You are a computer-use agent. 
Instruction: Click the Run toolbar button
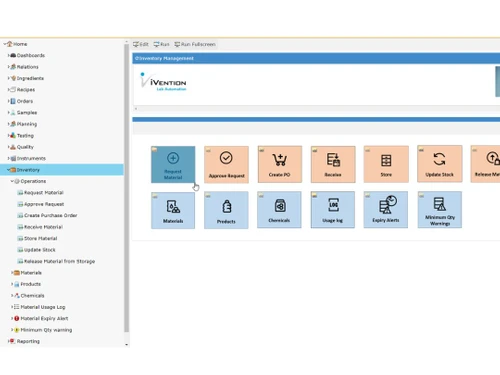point(161,44)
